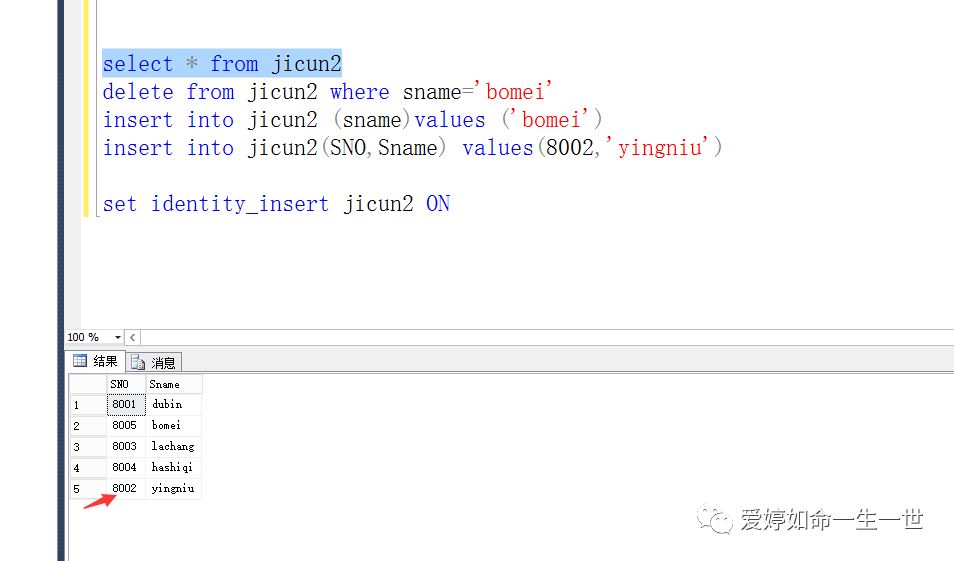Select row header 1 in results
The width and height of the screenshot is (954, 561).
[x=88, y=405]
